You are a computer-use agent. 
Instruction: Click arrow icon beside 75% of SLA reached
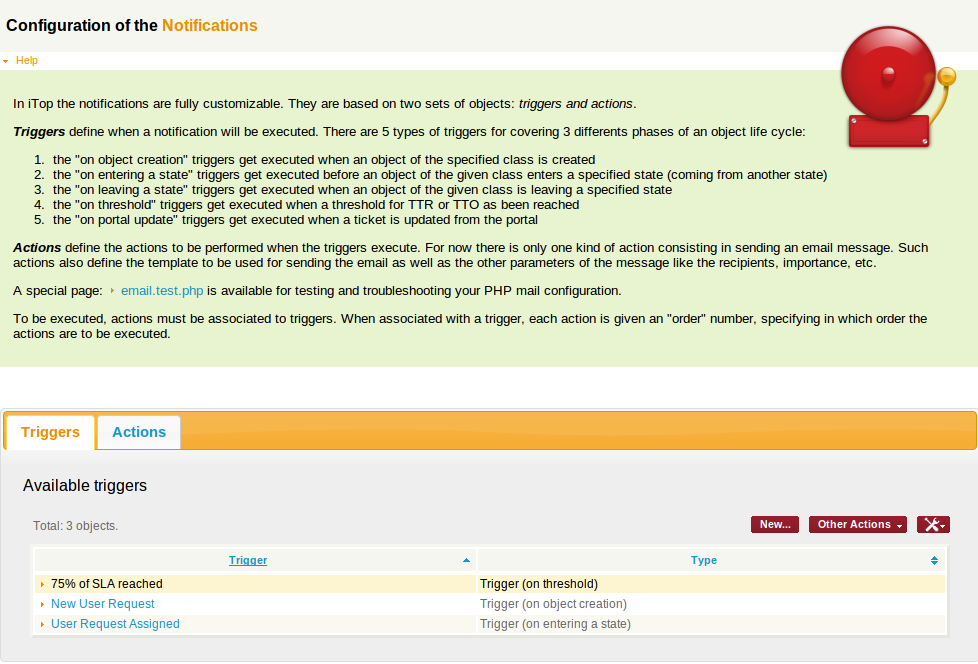coord(42,584)
